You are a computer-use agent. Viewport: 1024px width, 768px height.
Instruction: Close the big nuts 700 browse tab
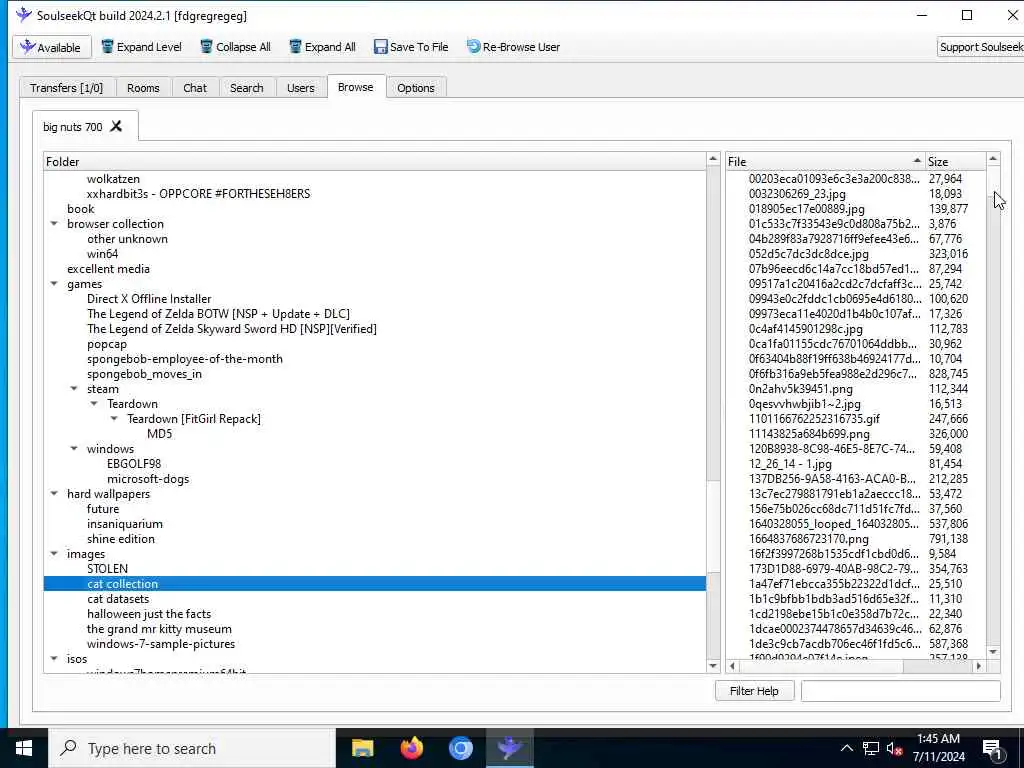[116, 126]
